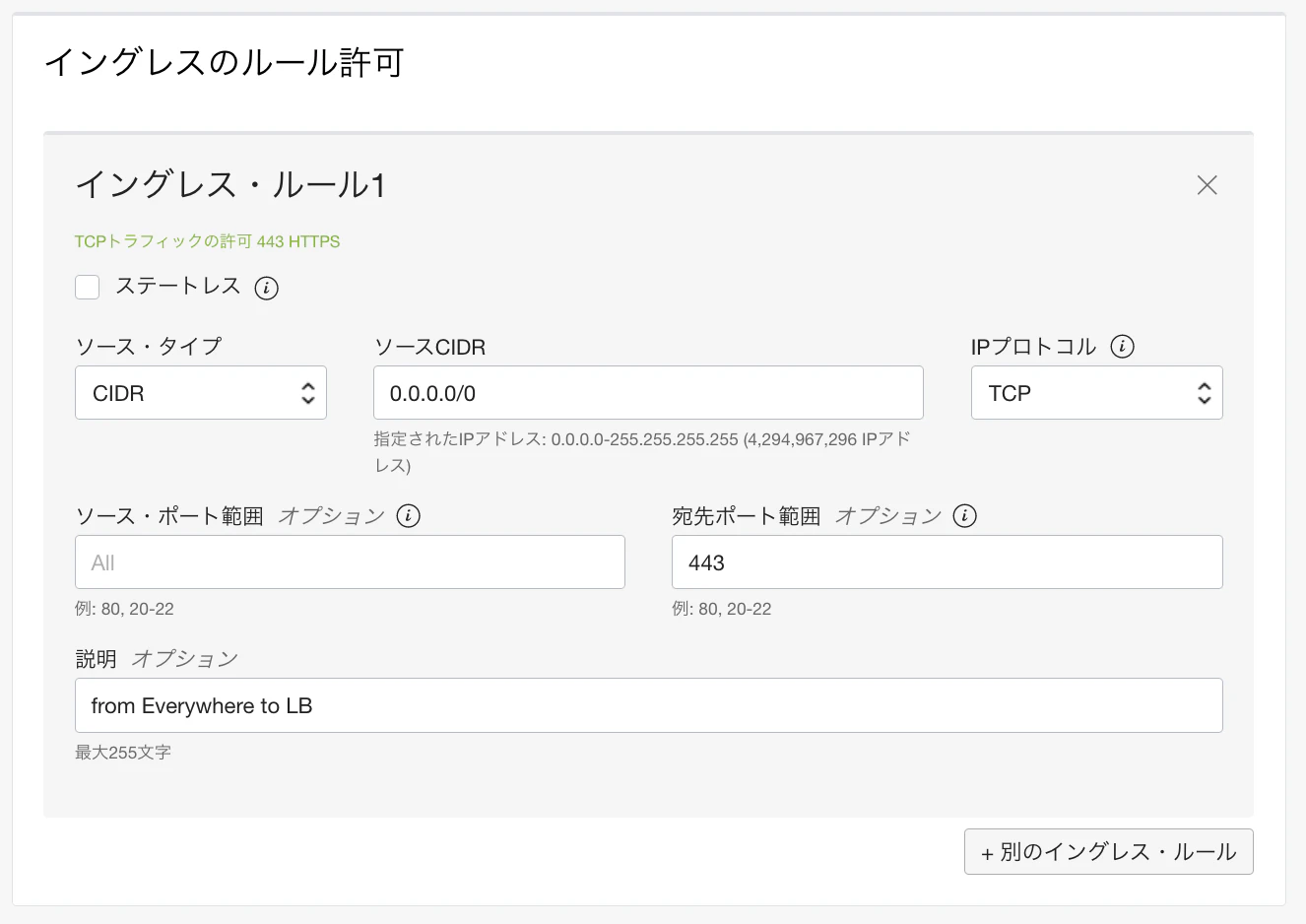Open the info icon next to ステートレス

(x=266, y=288)
